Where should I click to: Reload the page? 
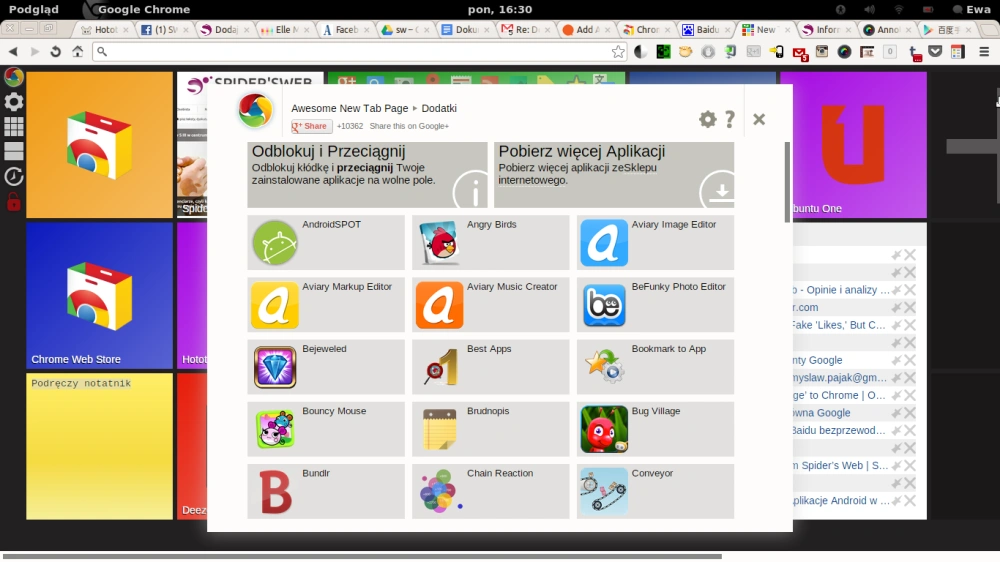[55, 52]
